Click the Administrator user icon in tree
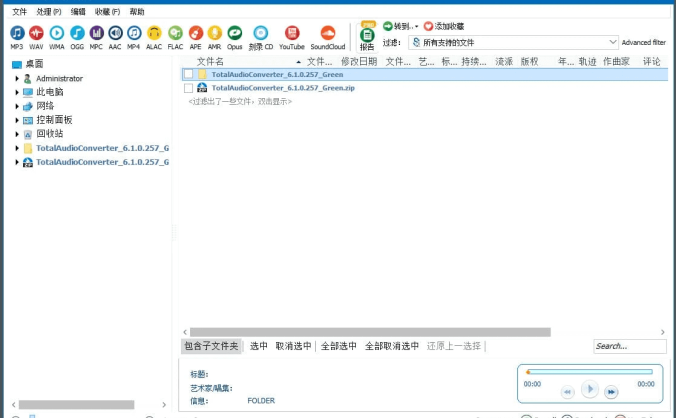Viewport: 676px width, 418px height. (x=28, y=78)
